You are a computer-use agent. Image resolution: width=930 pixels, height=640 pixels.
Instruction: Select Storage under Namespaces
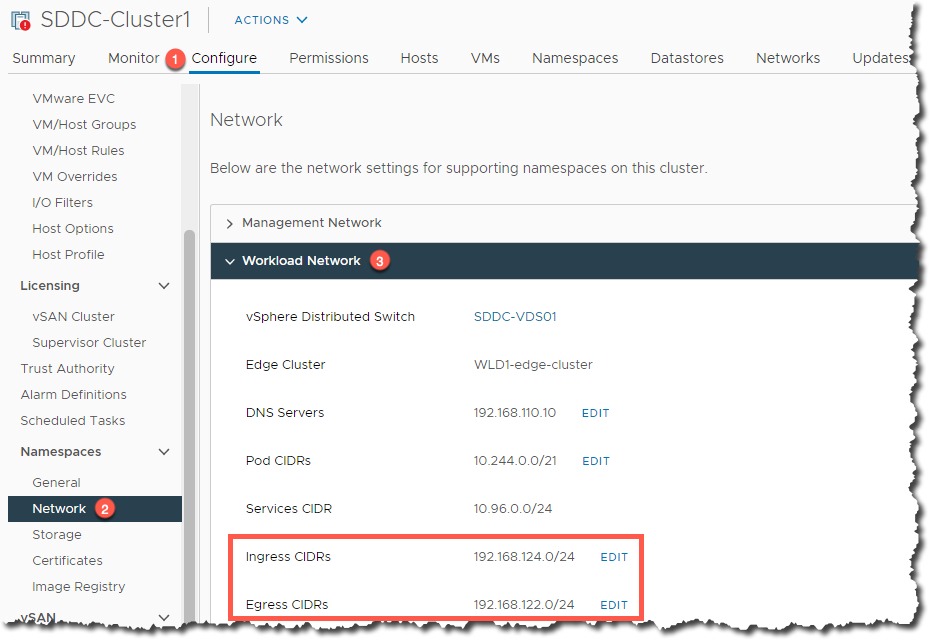(57, 535)
